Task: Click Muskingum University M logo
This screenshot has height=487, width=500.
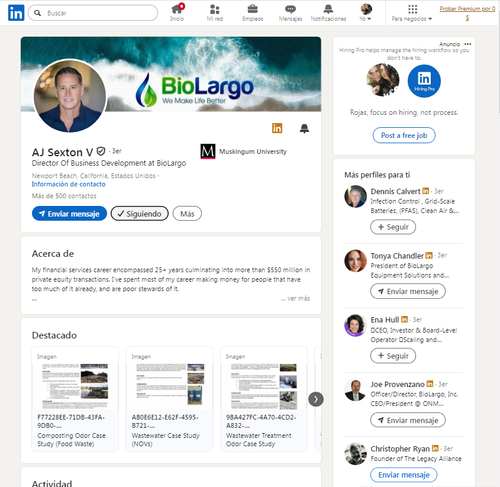Action: [x=208, y=151]
